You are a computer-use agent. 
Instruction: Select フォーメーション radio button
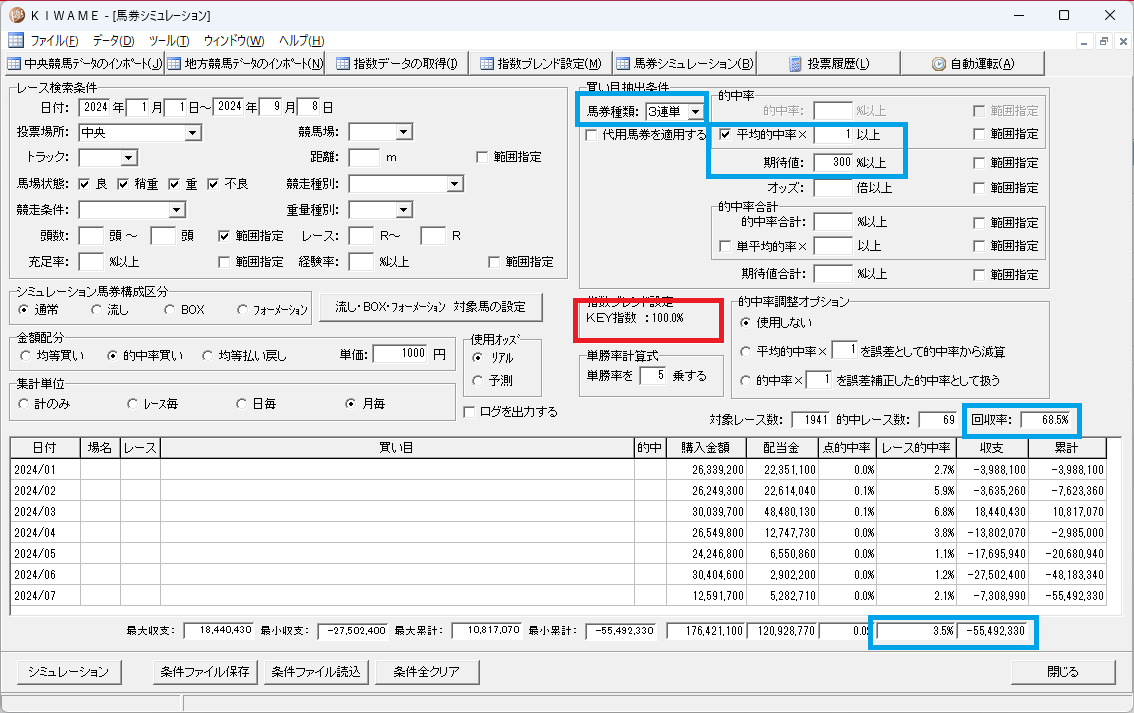coord(242,309)
